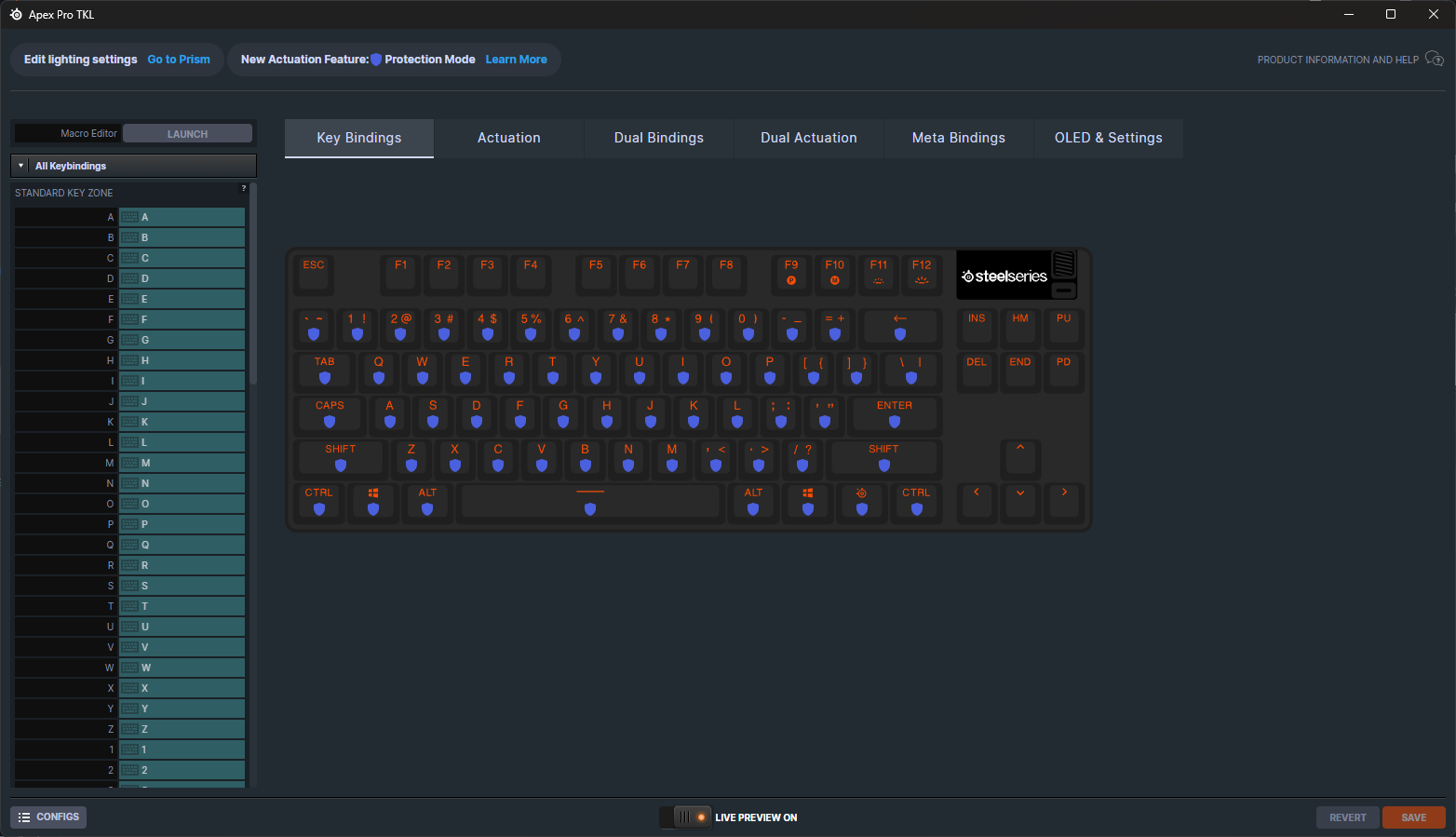The height and width of the screenshot is (837, 1456).
Task: Select the F12 brightness-up key on the keyboard
Action: coord(922,274)
